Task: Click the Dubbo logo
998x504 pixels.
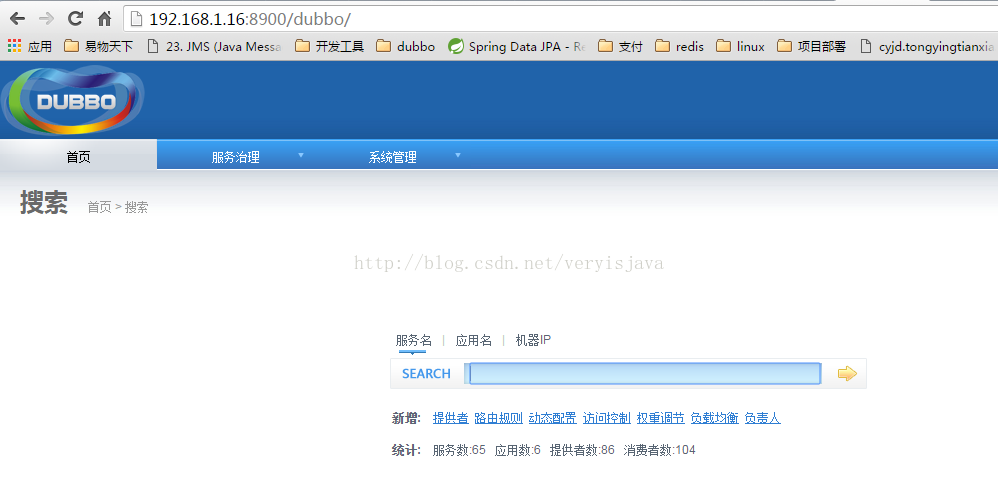Action: tap(73, 101)
